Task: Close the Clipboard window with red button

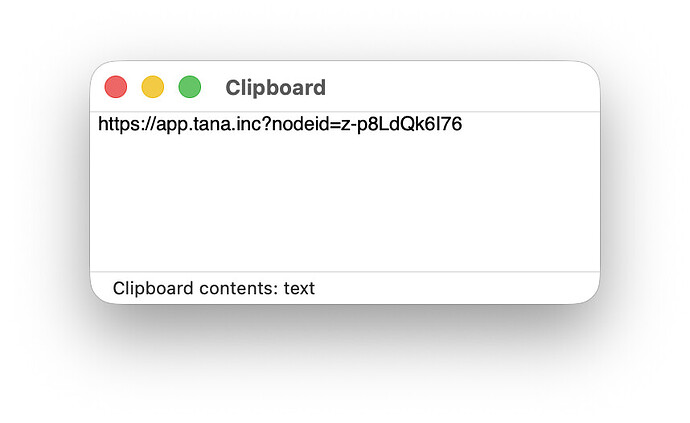Action: (x=116, y=88)
